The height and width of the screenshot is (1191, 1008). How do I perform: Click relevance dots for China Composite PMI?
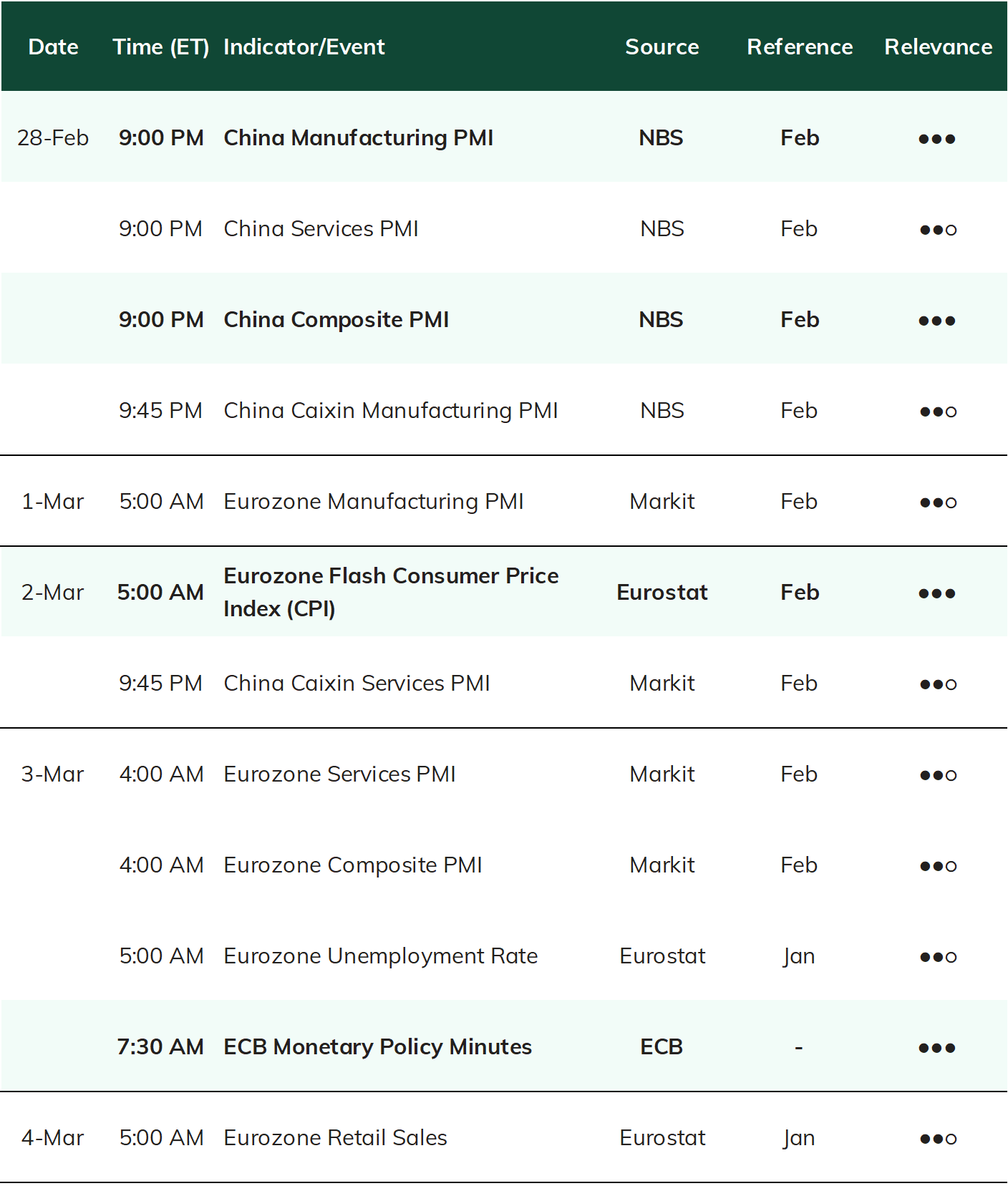[x=937, y=321]
